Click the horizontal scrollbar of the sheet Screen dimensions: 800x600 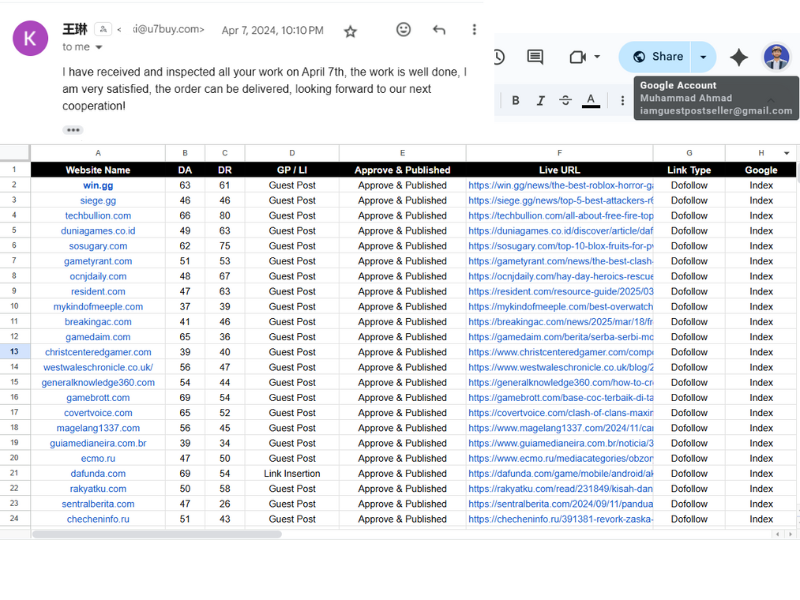pyautogui.click(x=157, y=534)
